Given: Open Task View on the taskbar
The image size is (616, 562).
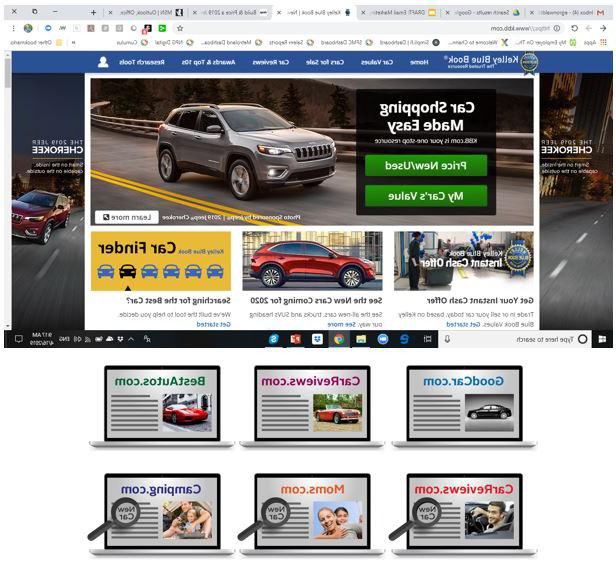Looking at the screenshot, I should tap(427, 339).
